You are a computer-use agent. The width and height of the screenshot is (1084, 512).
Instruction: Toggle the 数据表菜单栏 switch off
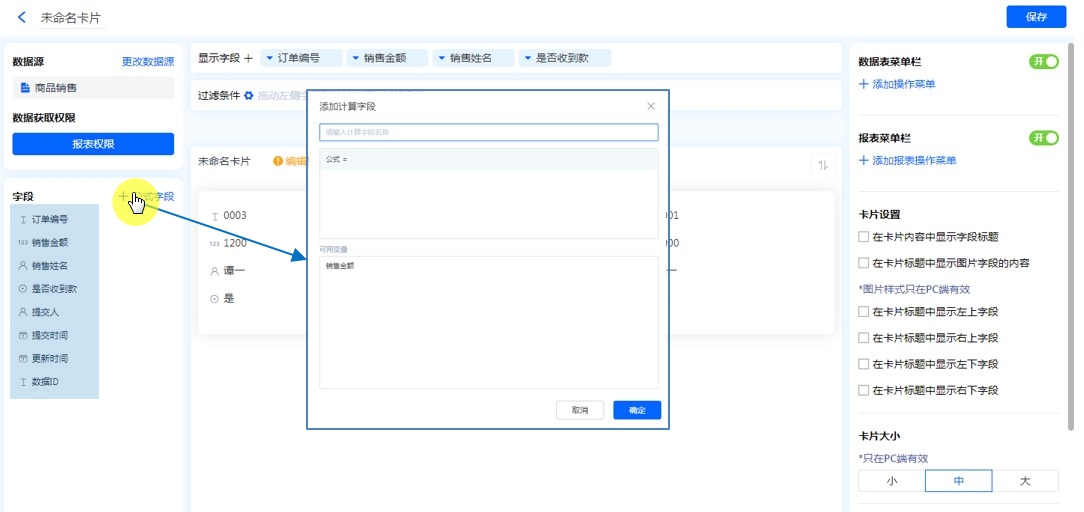(1043, 62)
